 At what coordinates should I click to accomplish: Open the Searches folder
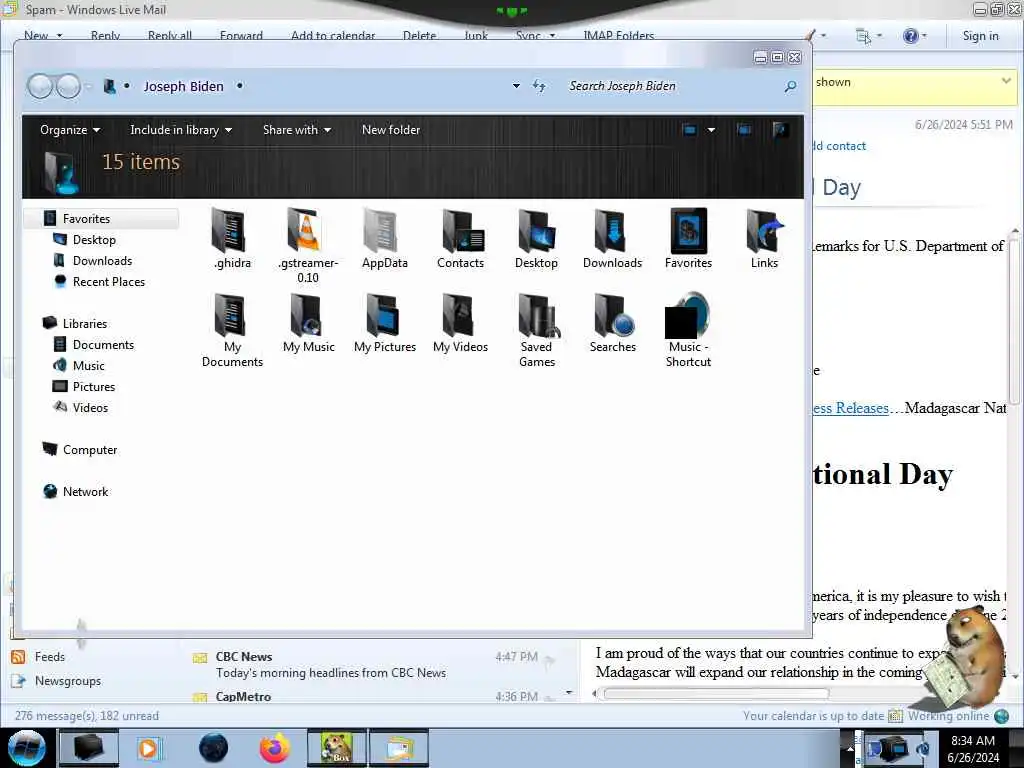pos(613,323)
